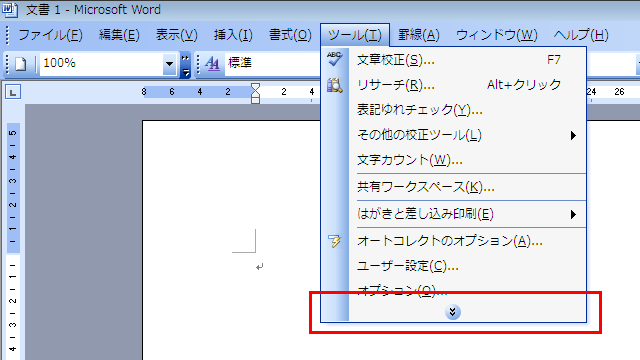640x360 pixels.
Task: Click the Research book icon in menu
Action: pyautogui.click(x=334, y=85)
